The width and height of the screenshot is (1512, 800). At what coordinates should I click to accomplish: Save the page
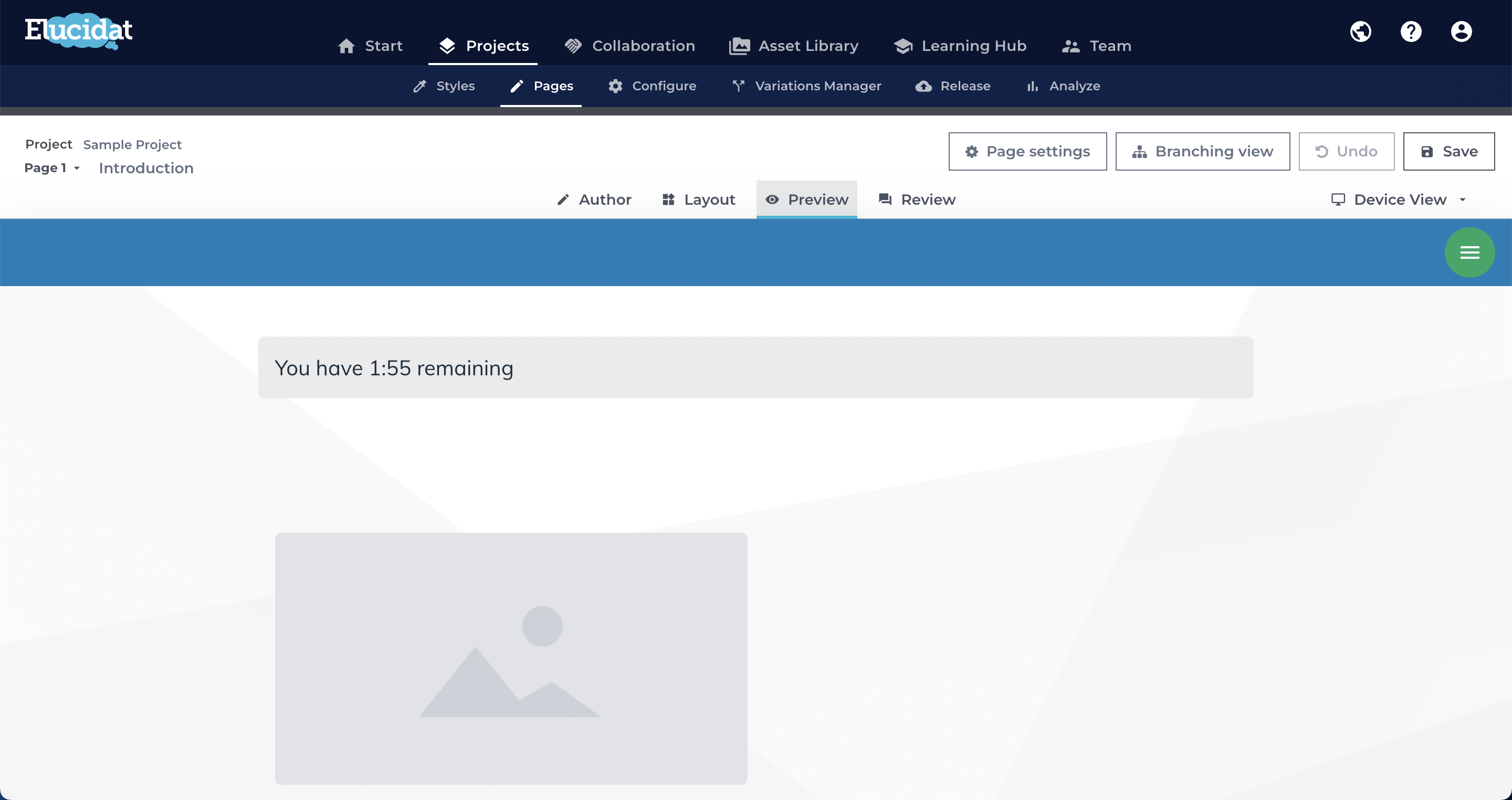1448,151
